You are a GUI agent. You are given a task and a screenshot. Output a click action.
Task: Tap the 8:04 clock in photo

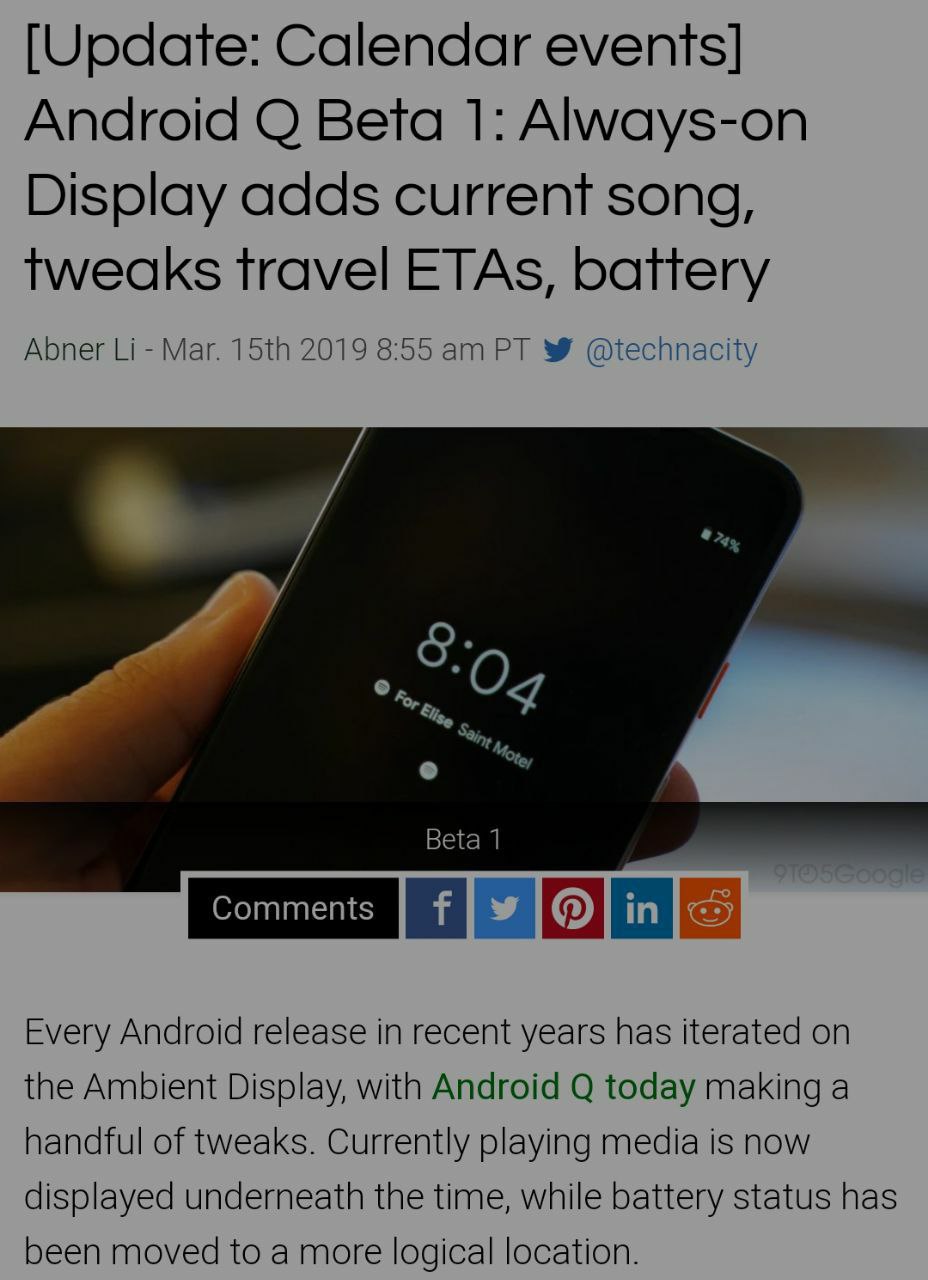pos(481,666)
